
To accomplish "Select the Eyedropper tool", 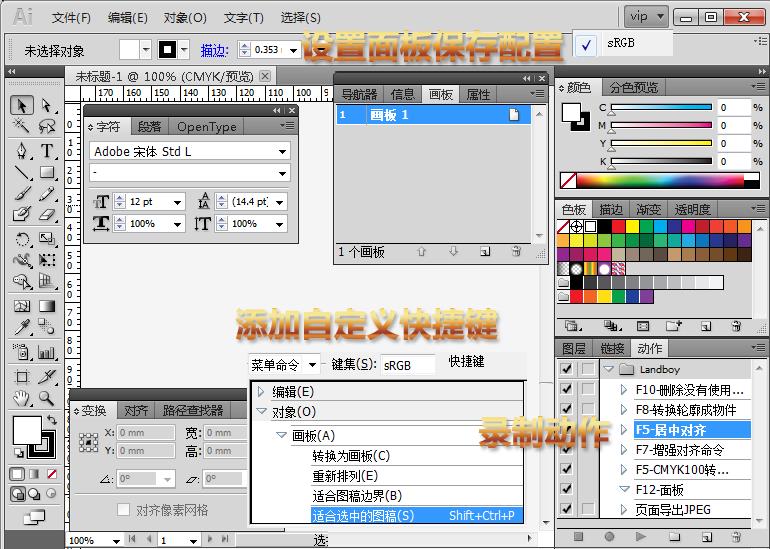I will [22, 327].
